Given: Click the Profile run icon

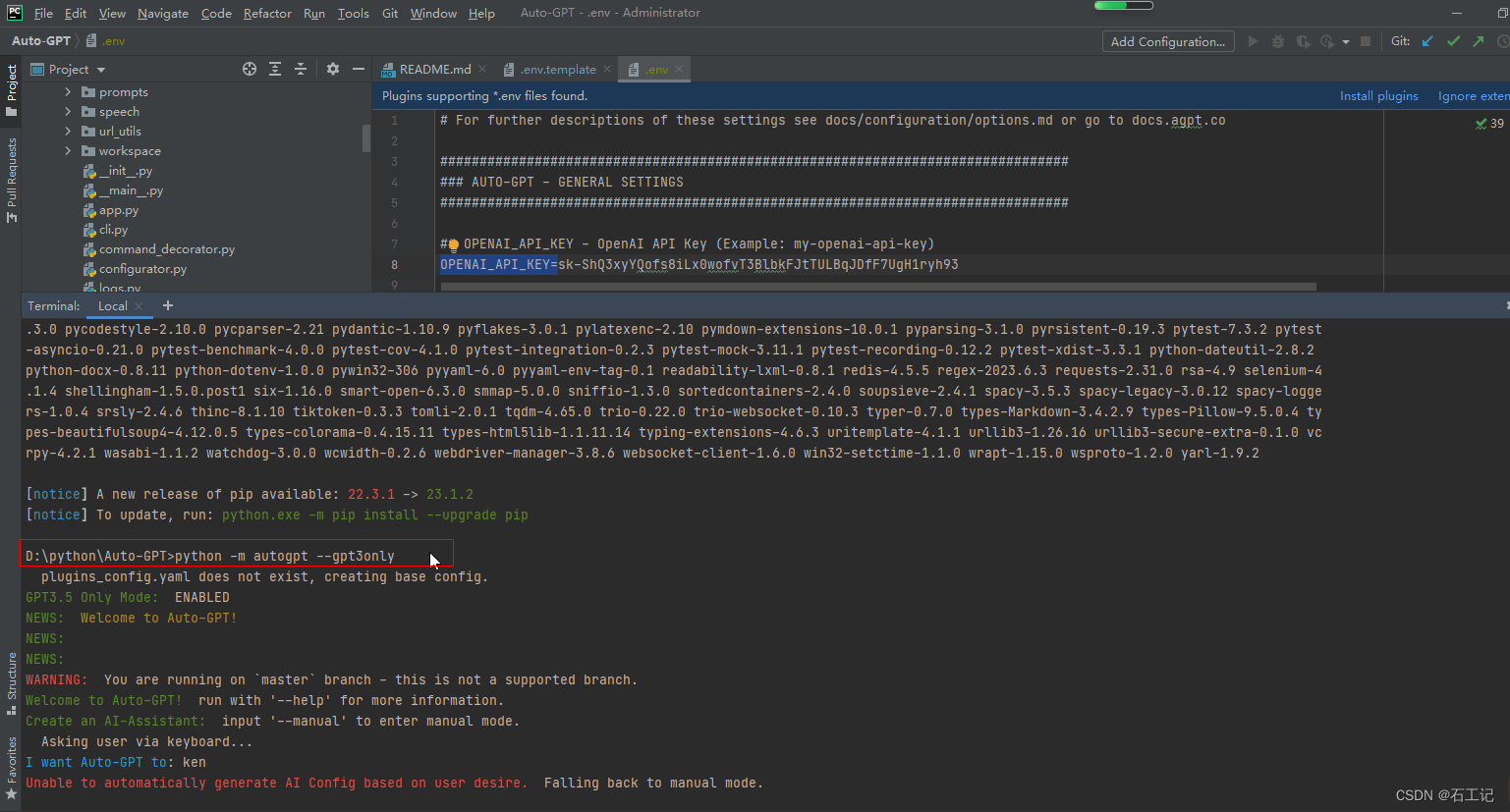Looking at the screenshot, I should [1327, 41].
